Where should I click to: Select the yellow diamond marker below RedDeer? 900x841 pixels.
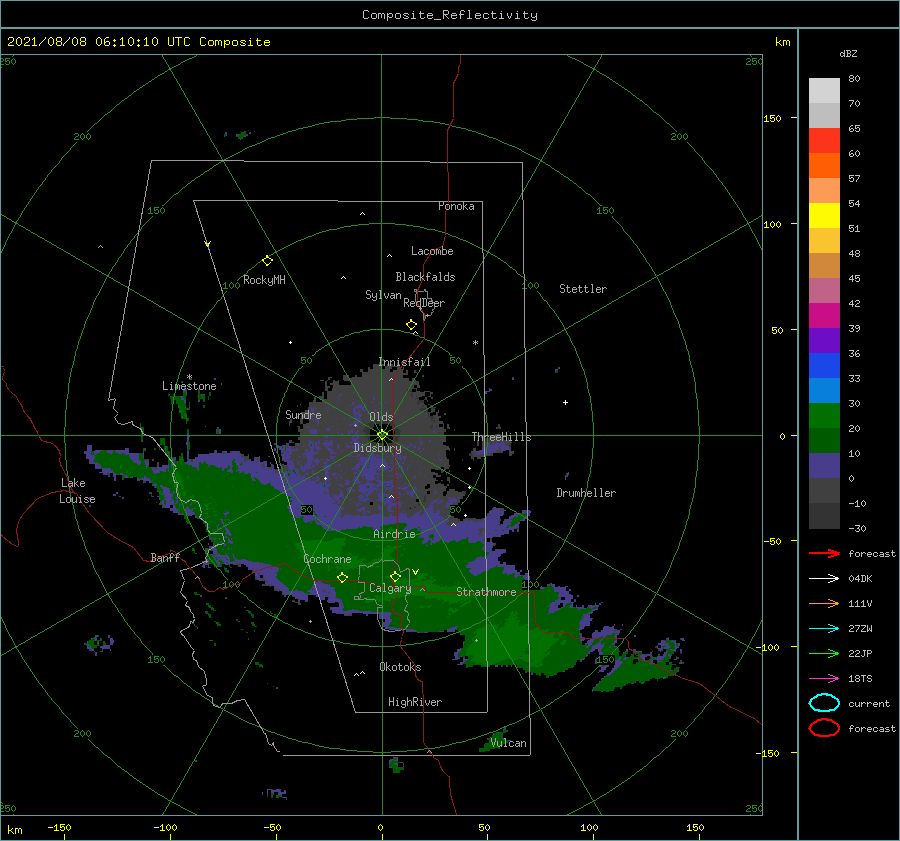click(411, 325)
